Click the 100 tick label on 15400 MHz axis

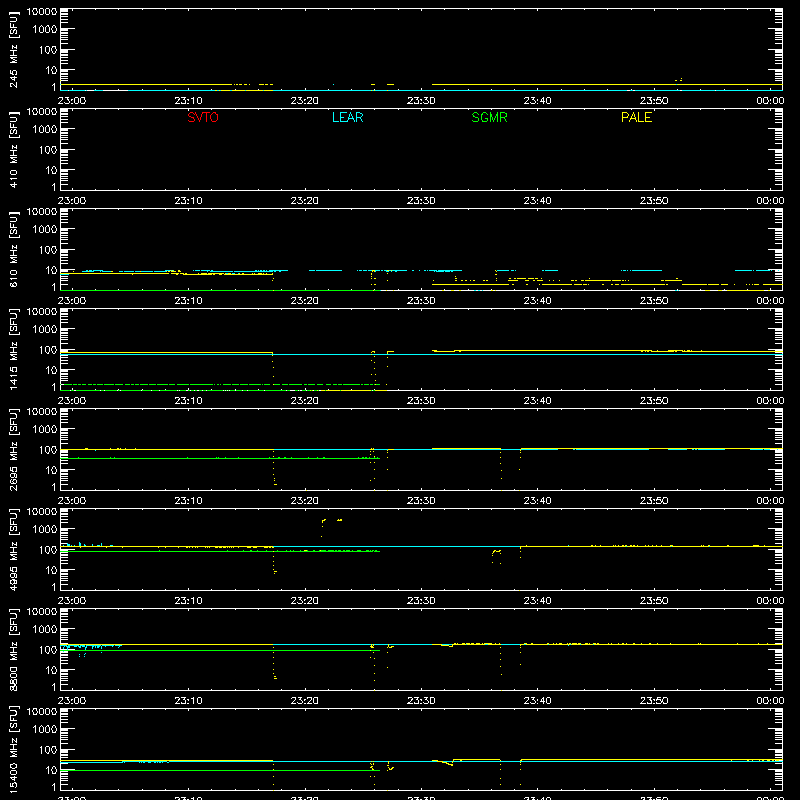48,749
